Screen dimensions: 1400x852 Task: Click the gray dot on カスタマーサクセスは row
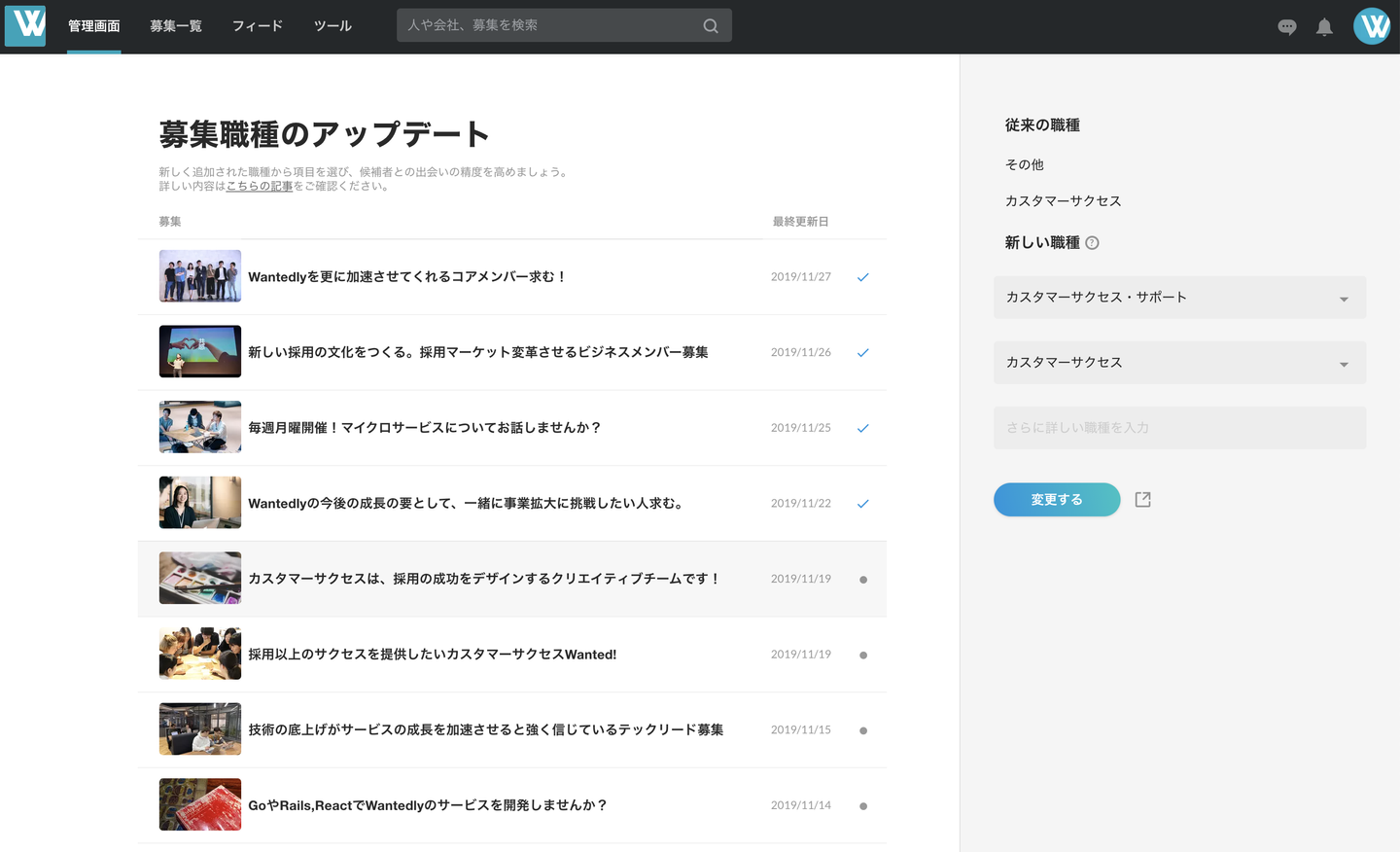pos(863,580)
